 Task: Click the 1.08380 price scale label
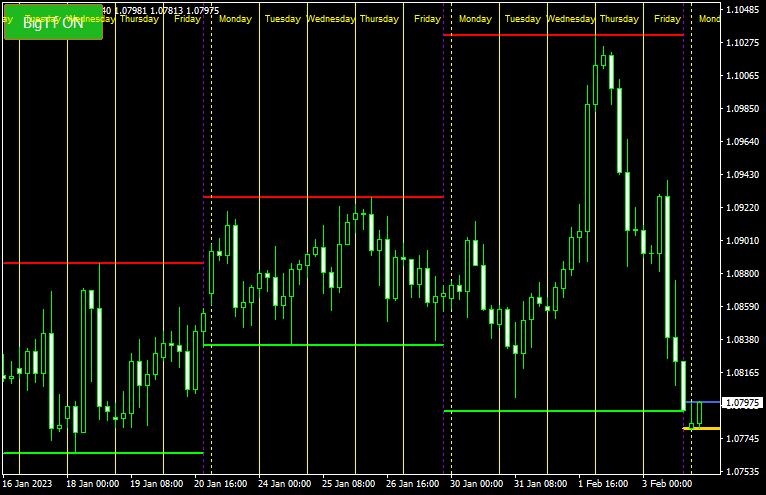tap(742, 340)
